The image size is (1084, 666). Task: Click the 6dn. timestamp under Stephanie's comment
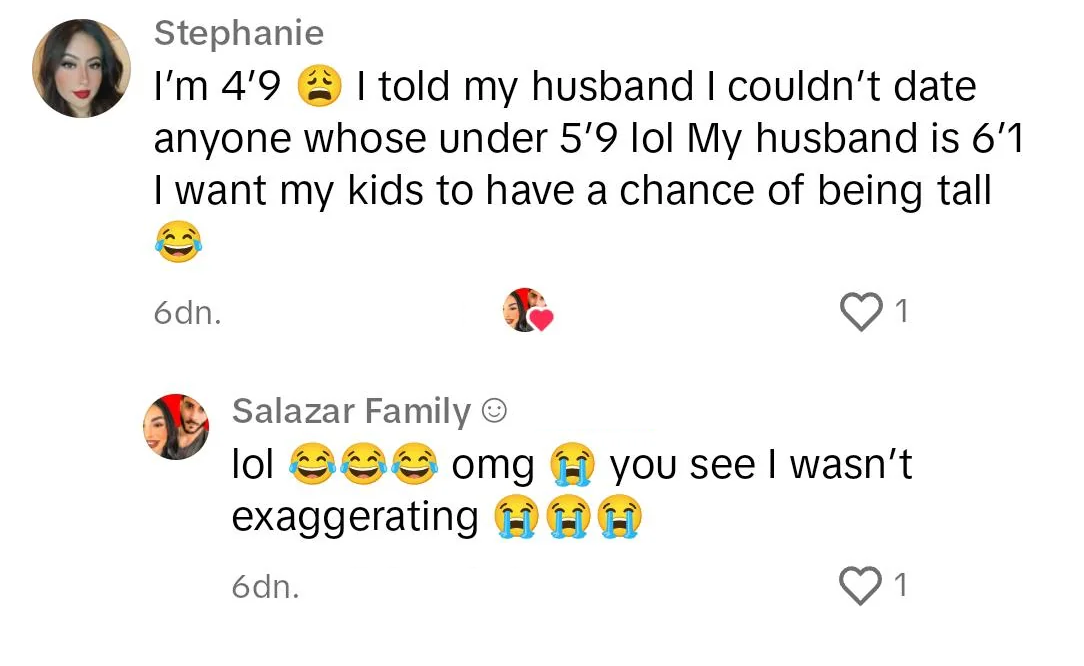pos(187,313)
